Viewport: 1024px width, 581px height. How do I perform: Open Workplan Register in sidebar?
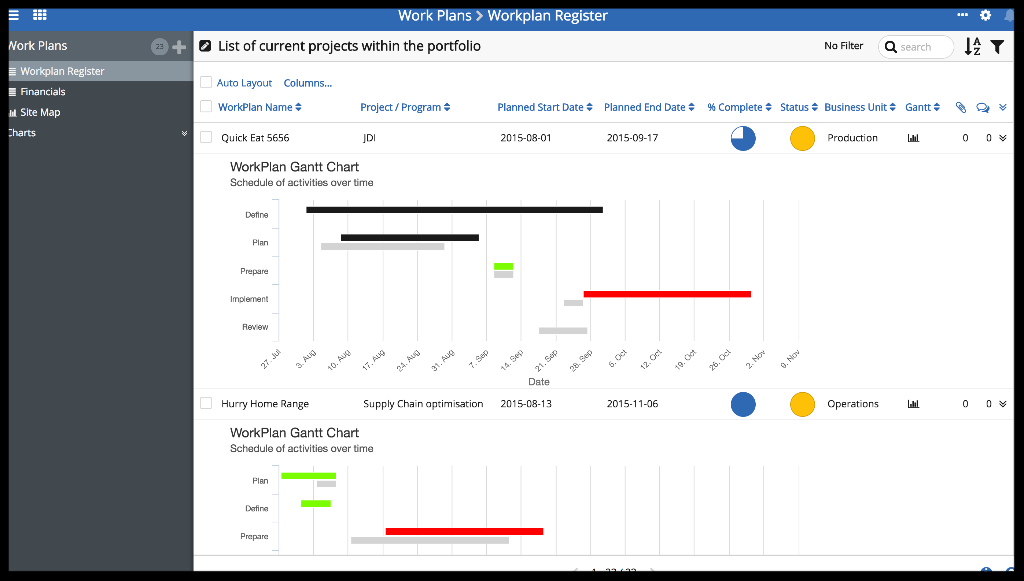(x=62, y=71)
